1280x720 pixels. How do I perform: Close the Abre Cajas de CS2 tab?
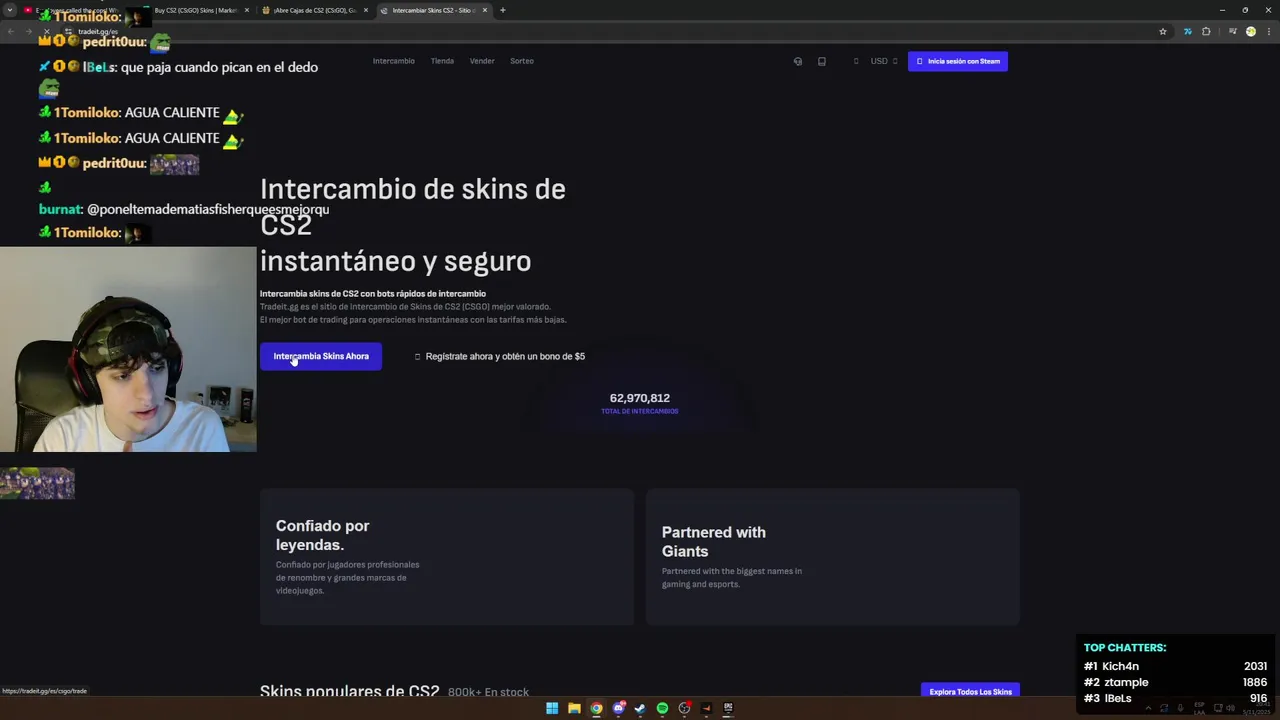point(366,10)
